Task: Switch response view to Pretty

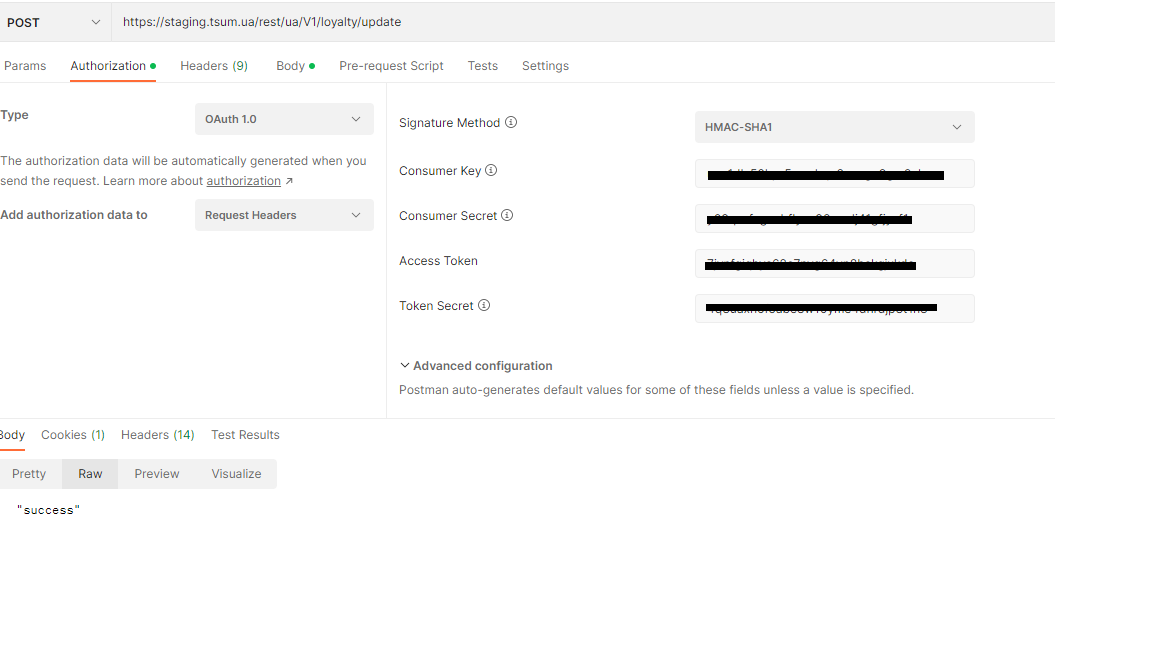Action: [29, 474]
